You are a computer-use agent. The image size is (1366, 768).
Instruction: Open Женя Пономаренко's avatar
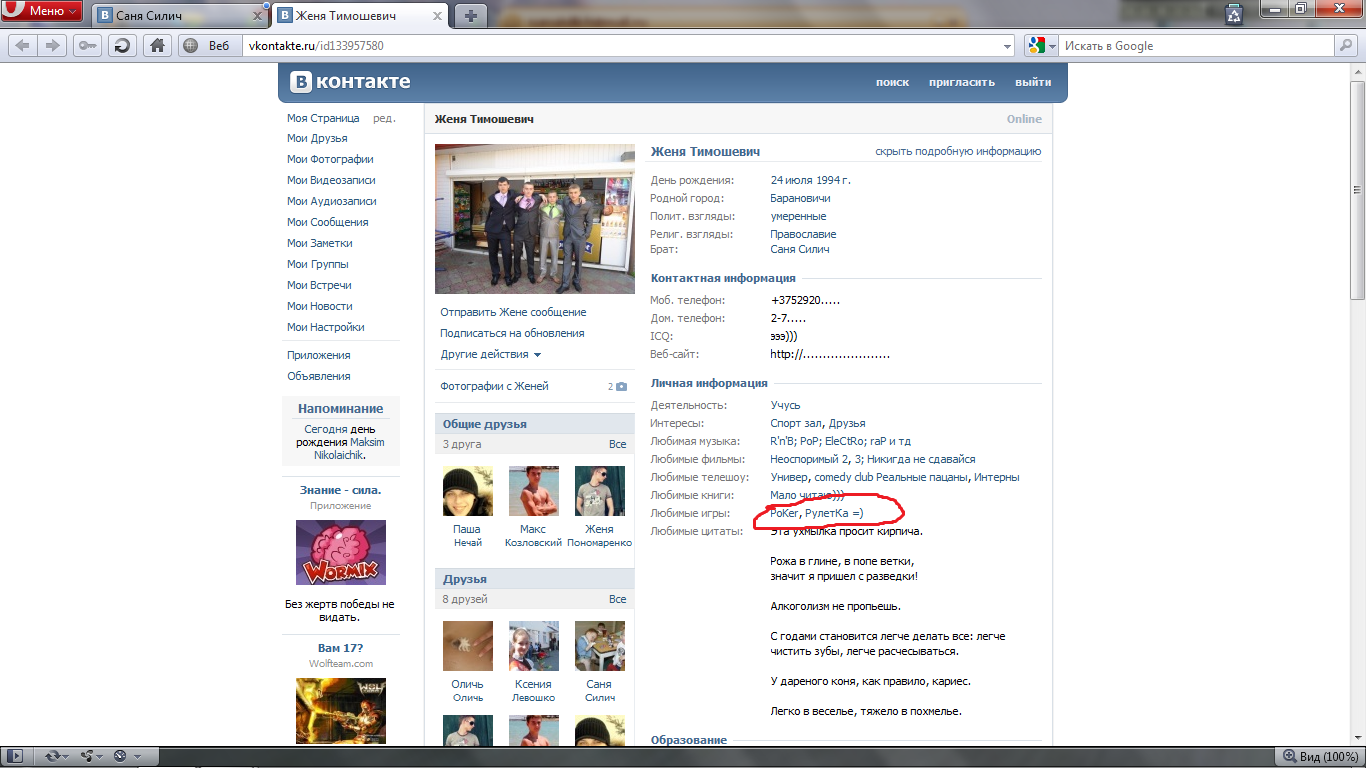point(599,491)
